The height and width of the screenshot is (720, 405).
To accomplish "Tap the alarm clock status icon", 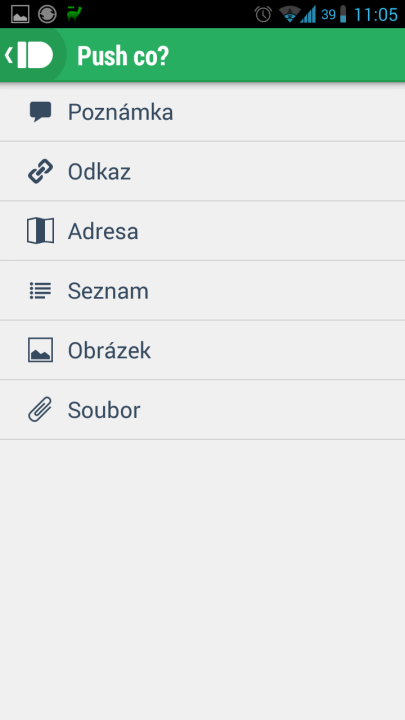I will pos(264,14).
